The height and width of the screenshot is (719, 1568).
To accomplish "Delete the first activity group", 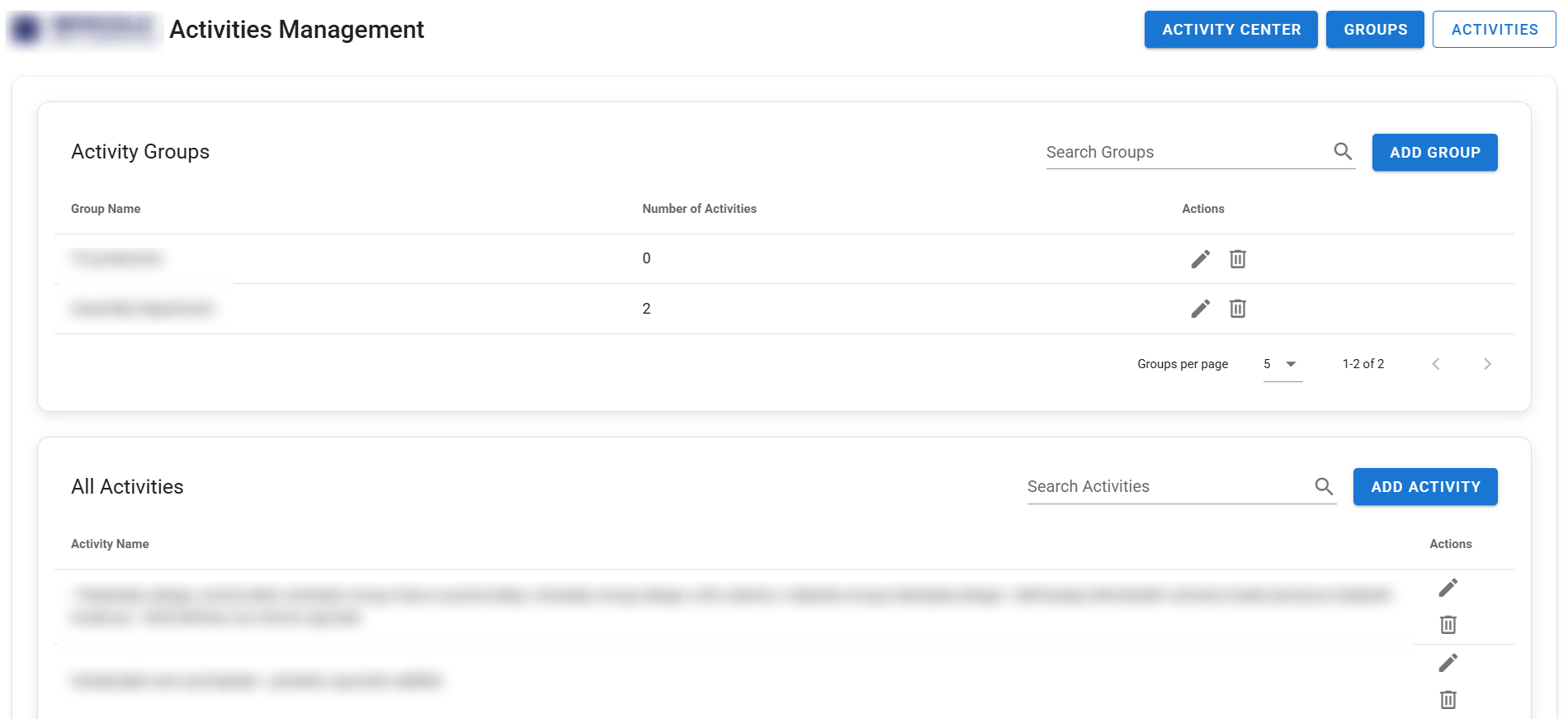I will (1237, 258).
